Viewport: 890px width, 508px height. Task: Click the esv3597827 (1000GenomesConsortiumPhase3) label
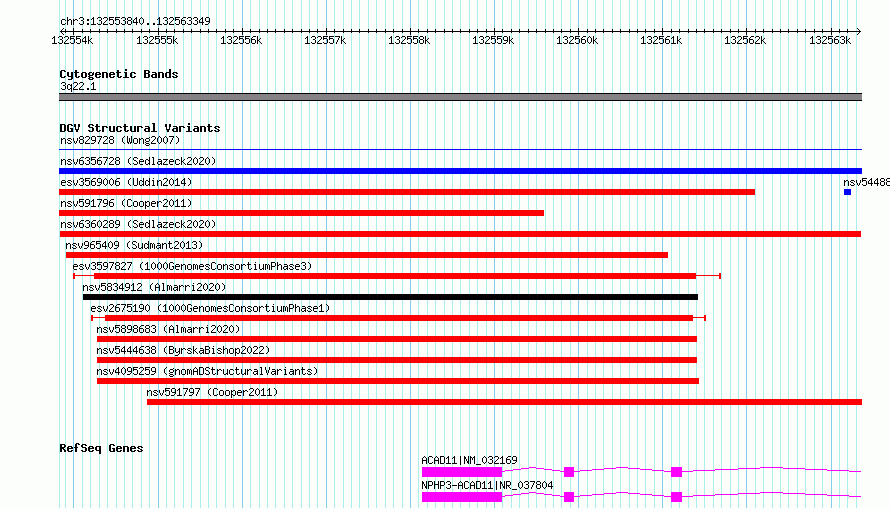point(192,266)
